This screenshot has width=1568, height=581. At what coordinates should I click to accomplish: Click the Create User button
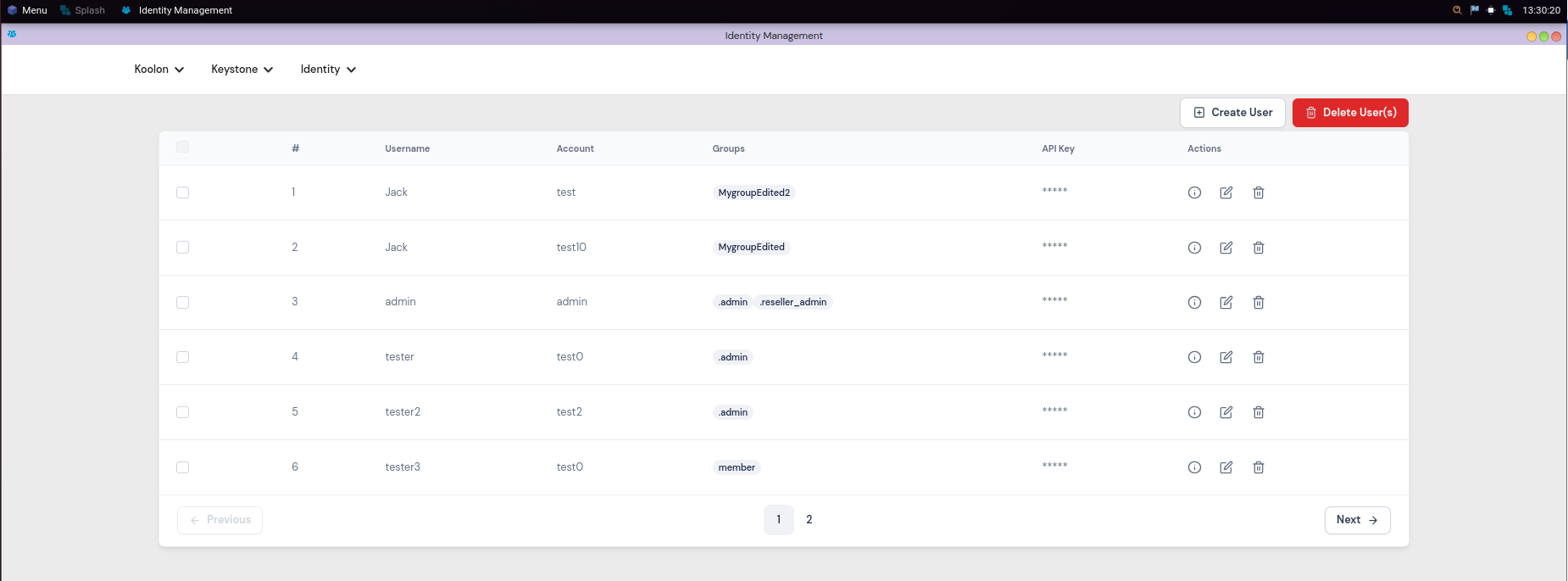1232,113
